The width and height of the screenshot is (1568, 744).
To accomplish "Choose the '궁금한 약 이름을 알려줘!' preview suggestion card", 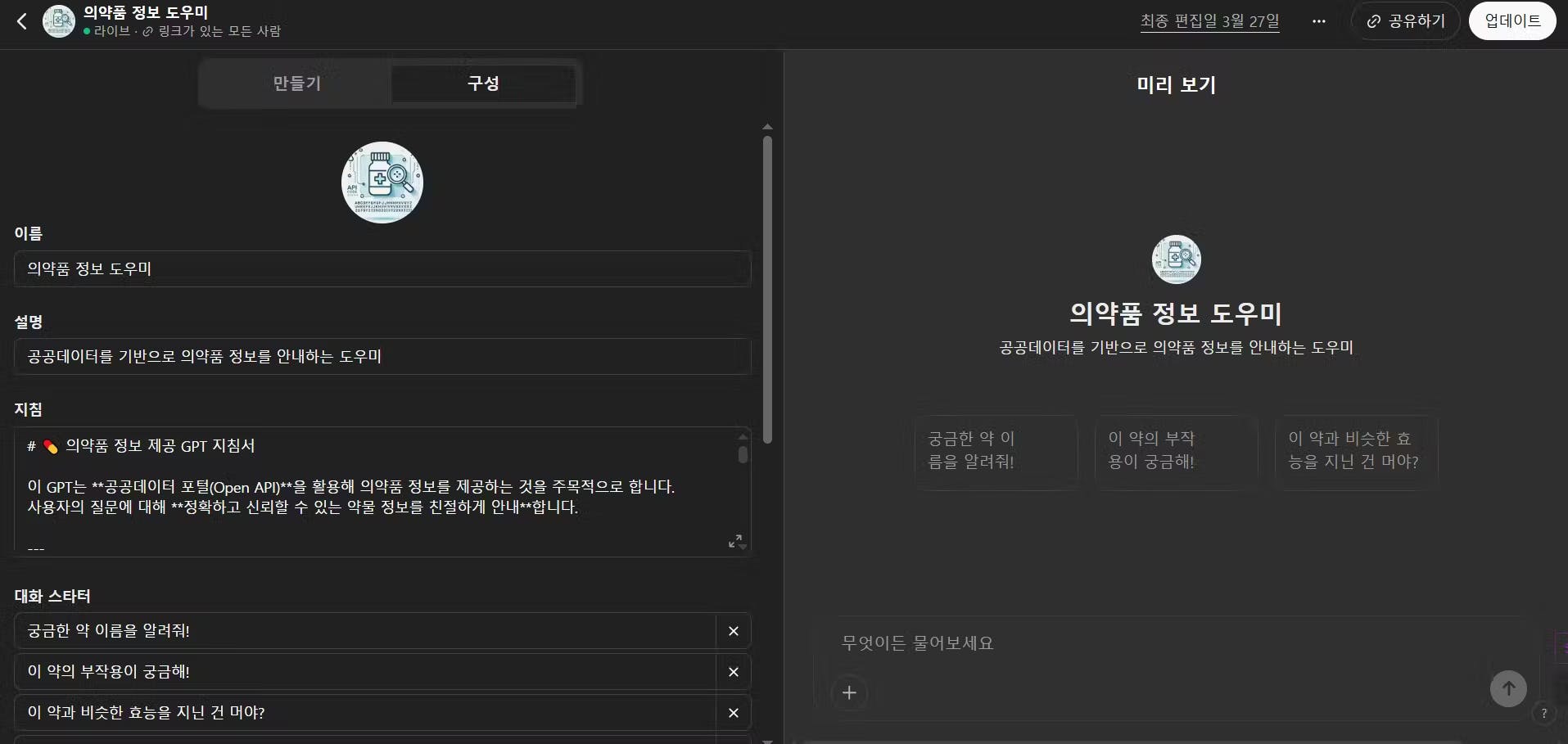I will pyautogui.click(x=996, y=452).
